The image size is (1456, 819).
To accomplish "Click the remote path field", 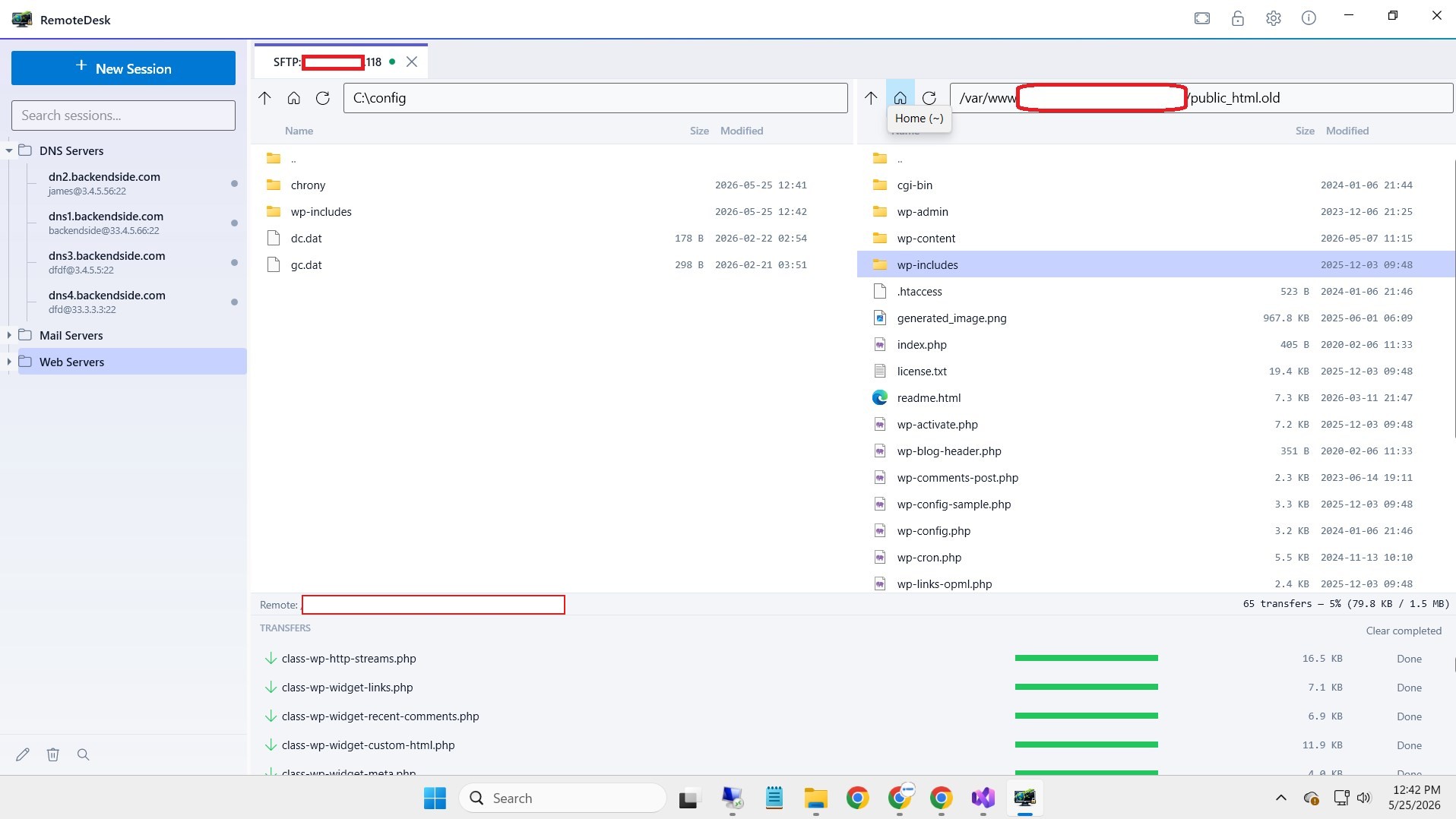I will pos(1201,98).
